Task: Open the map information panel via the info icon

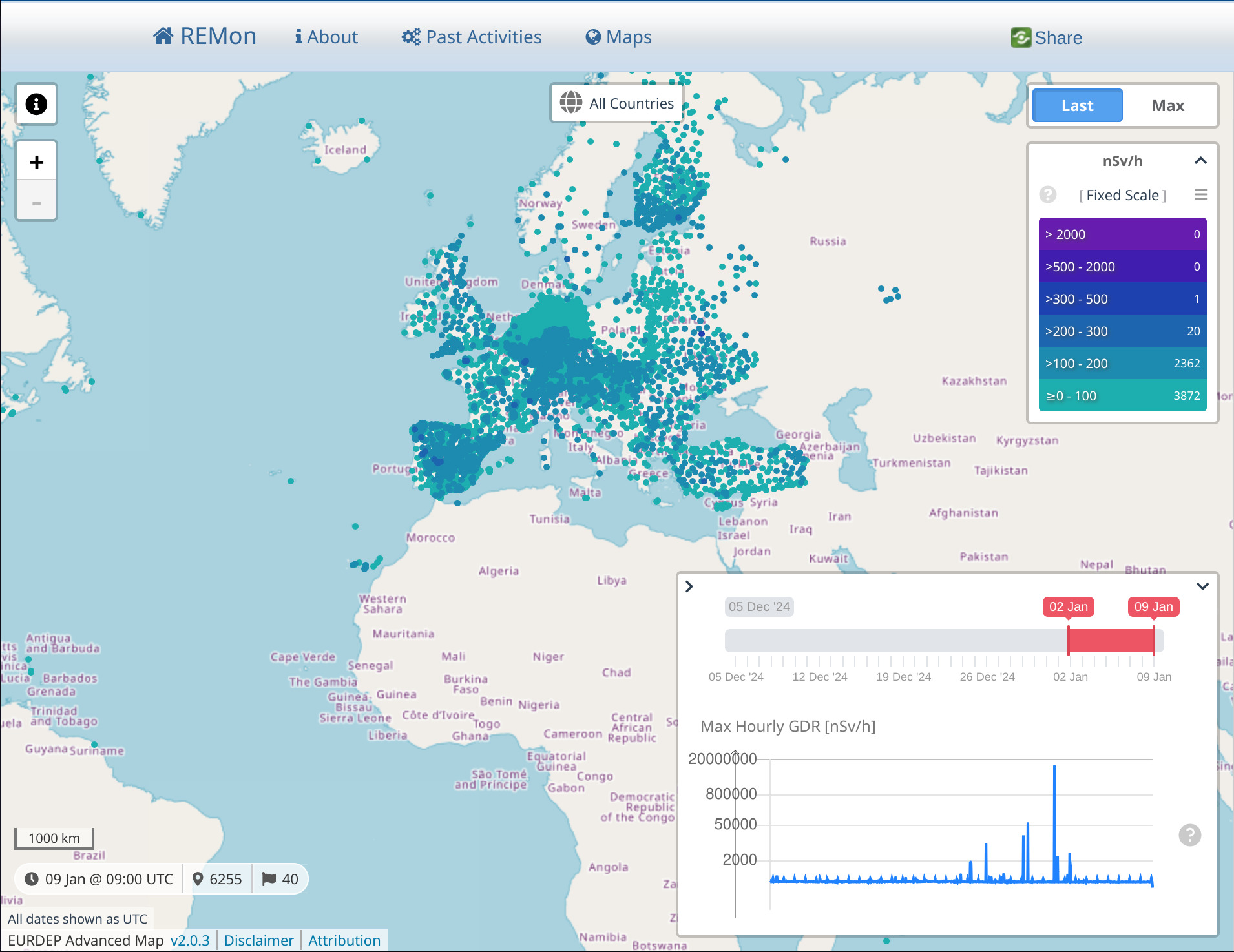Action: [x=36, y=103]
